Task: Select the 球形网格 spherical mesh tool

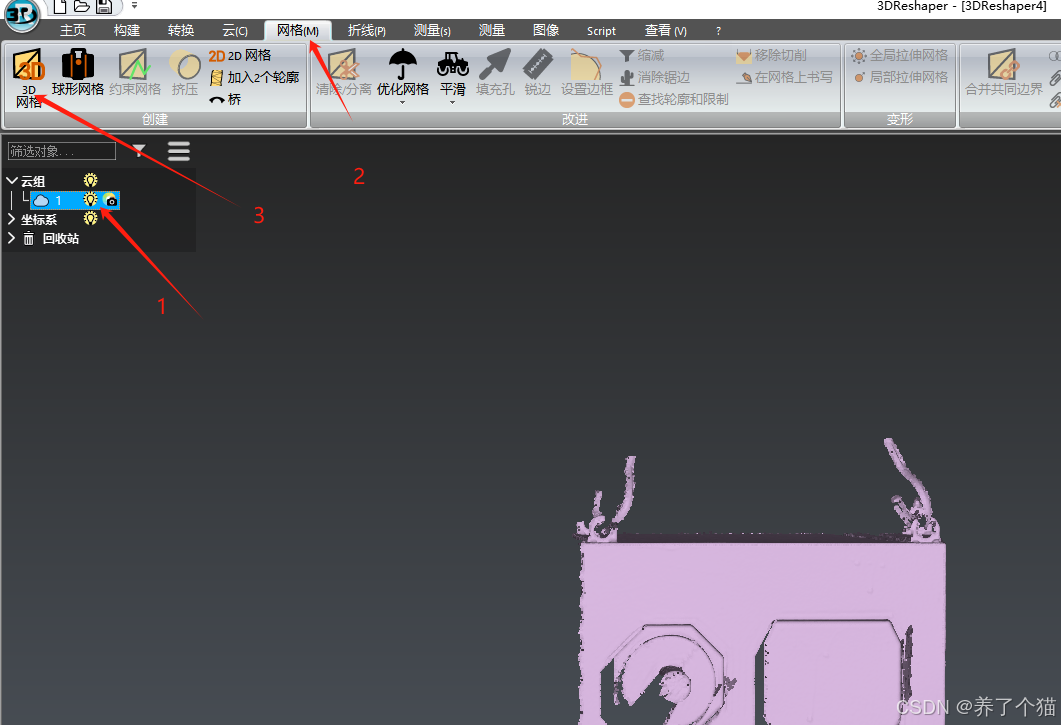Action: pos(78,72)
